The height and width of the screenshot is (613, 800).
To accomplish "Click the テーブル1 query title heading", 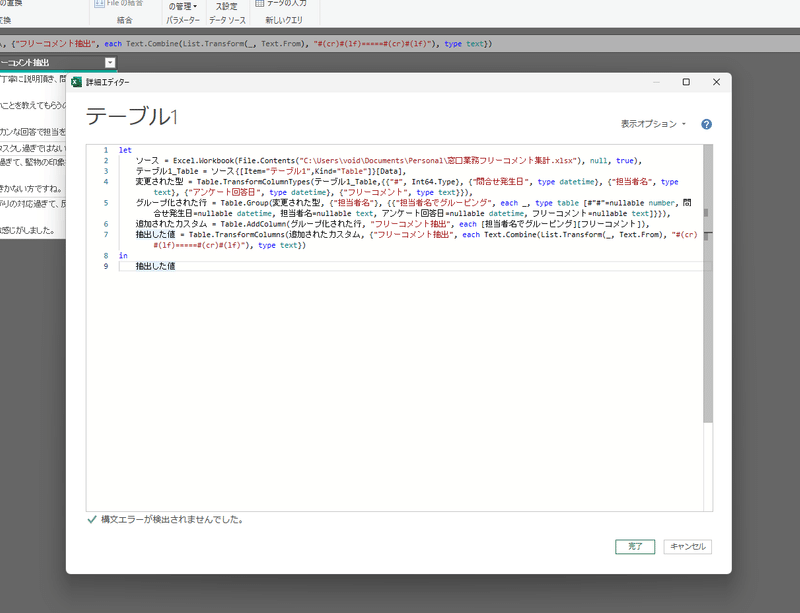I will [132, 117].
